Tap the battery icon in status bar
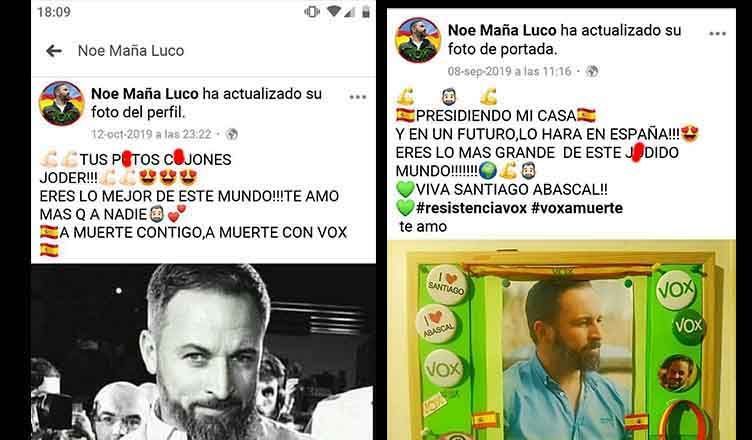Image resolution: width=752 pixels, height=440 pixels. 366,12
